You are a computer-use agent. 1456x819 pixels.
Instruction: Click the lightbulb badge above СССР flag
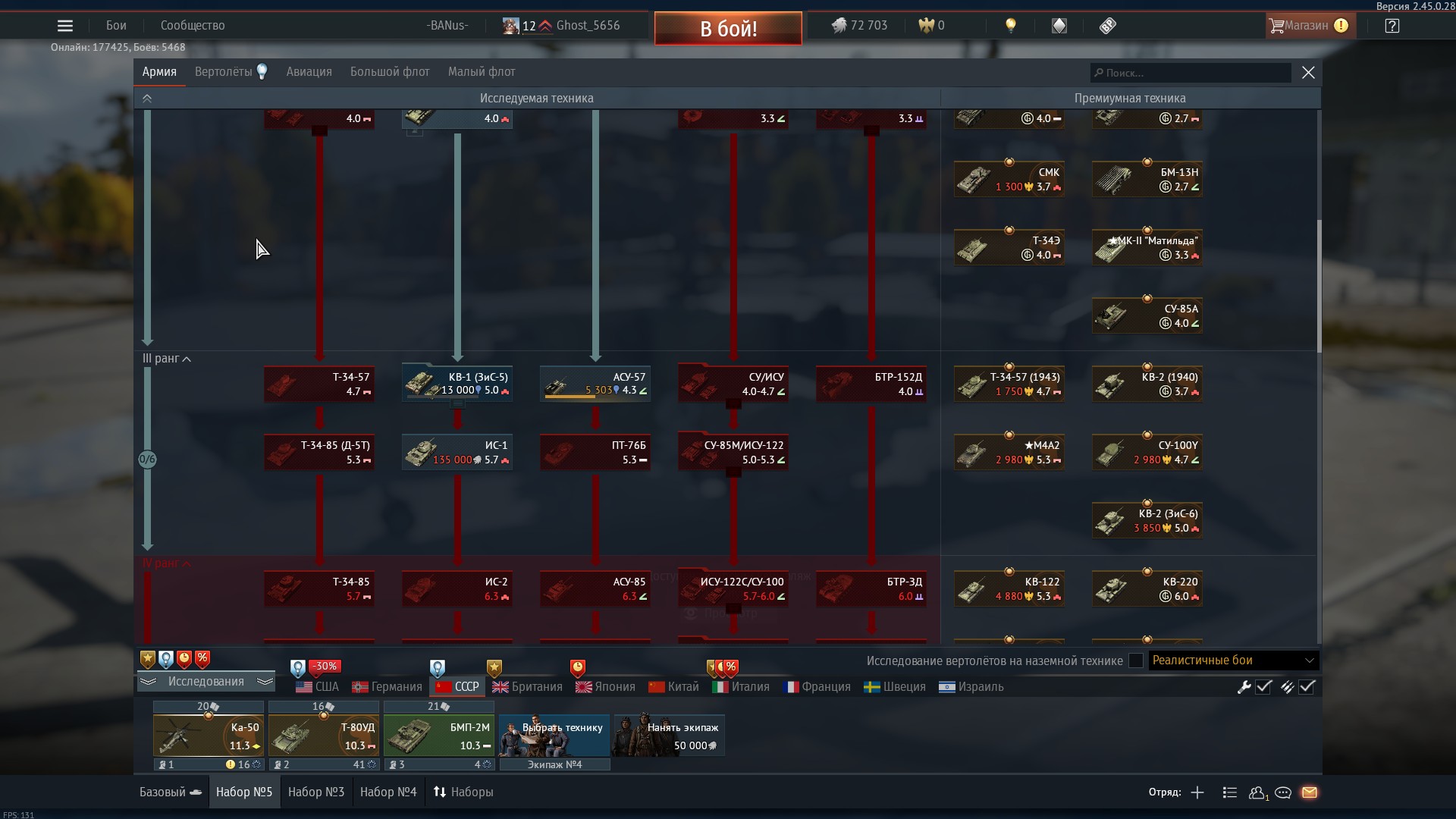(438, 668)
